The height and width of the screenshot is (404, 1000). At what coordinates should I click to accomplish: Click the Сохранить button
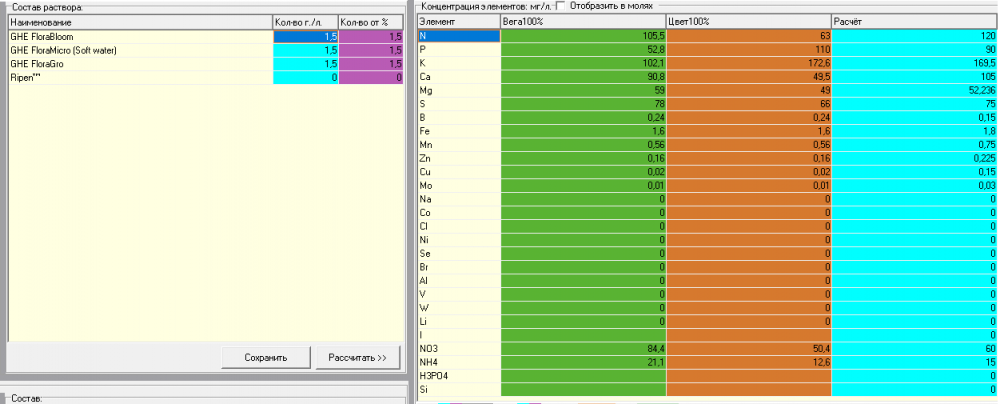point(265,358)
